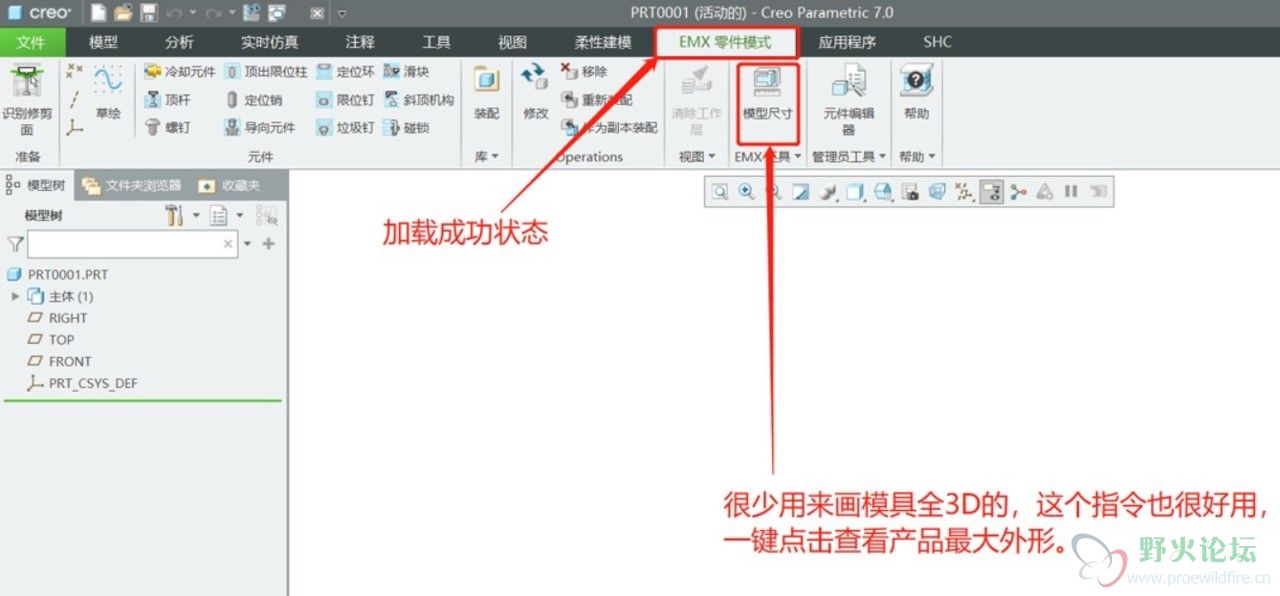Viewport: 1280px width, 596px height.
Task: Select the EMX 零件模式 tab
Action: 726,42
